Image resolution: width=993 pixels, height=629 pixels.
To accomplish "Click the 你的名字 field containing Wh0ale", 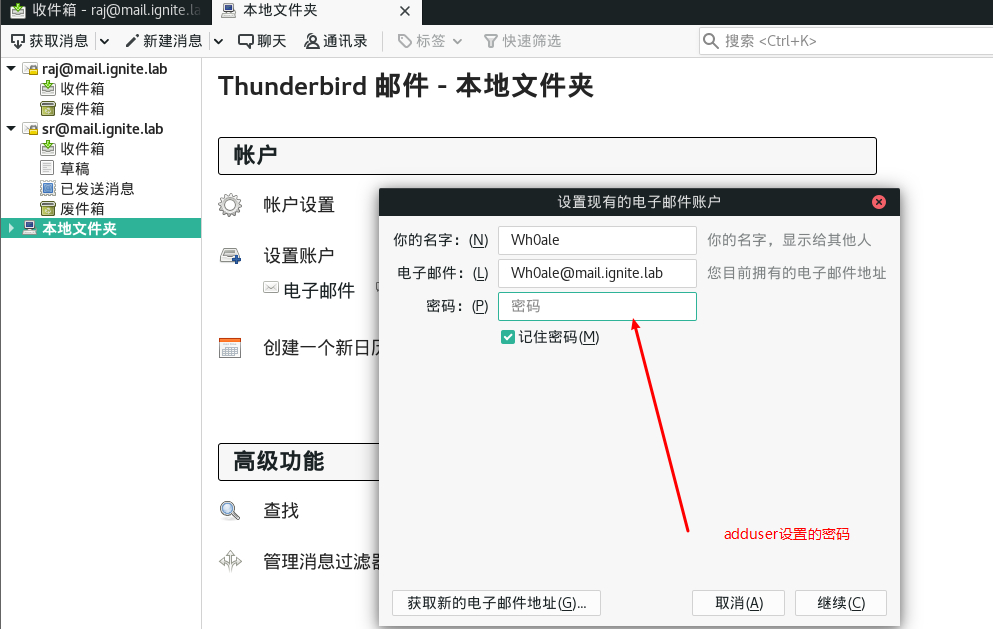I will tap(597, 240).
